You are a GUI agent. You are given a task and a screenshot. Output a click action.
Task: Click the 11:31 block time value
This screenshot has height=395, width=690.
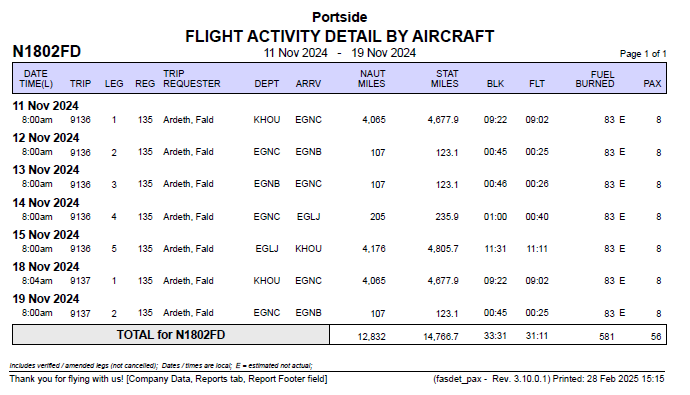(x=495, y=249)
